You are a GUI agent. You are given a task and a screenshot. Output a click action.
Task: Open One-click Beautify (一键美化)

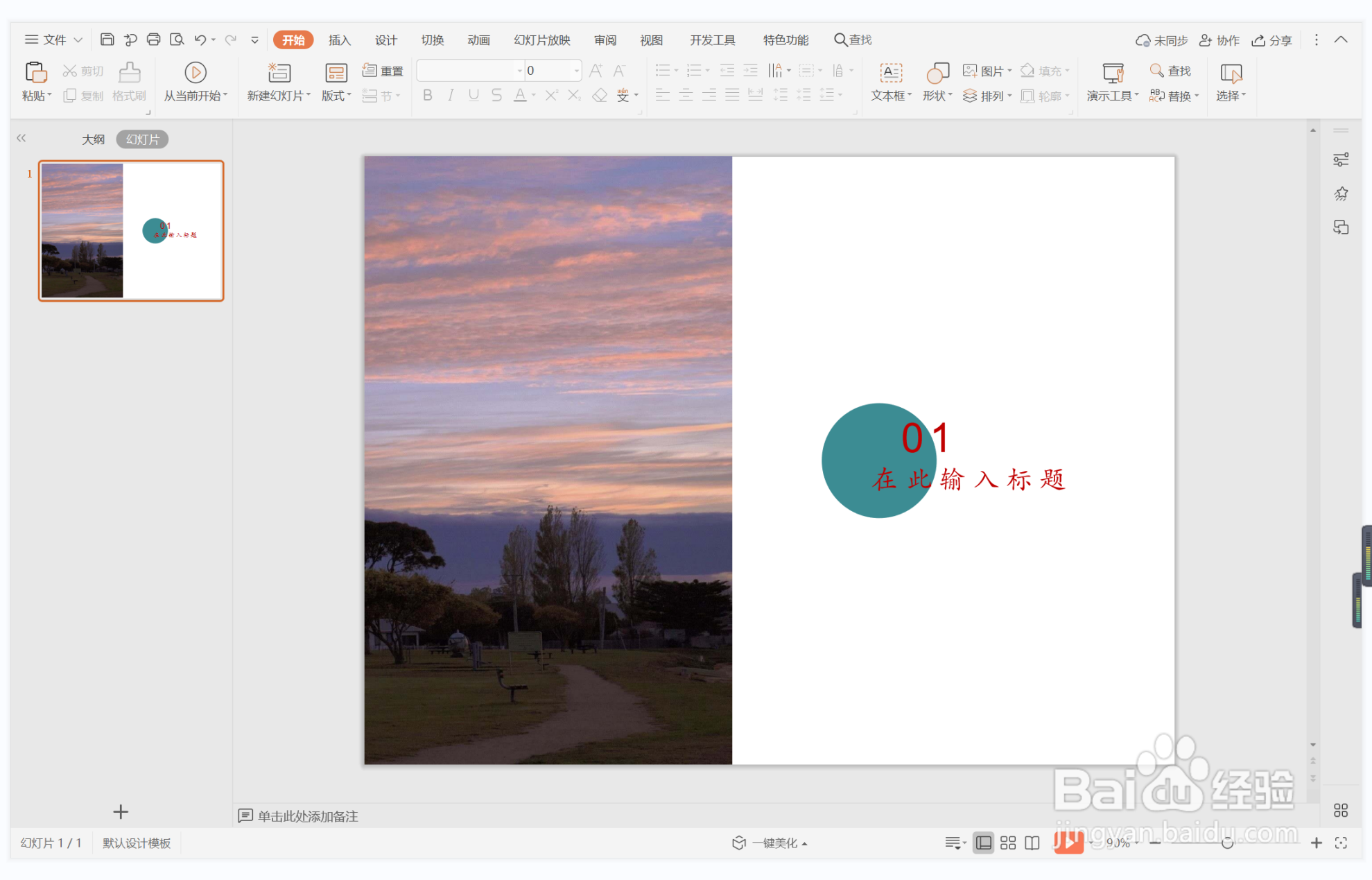769,843
